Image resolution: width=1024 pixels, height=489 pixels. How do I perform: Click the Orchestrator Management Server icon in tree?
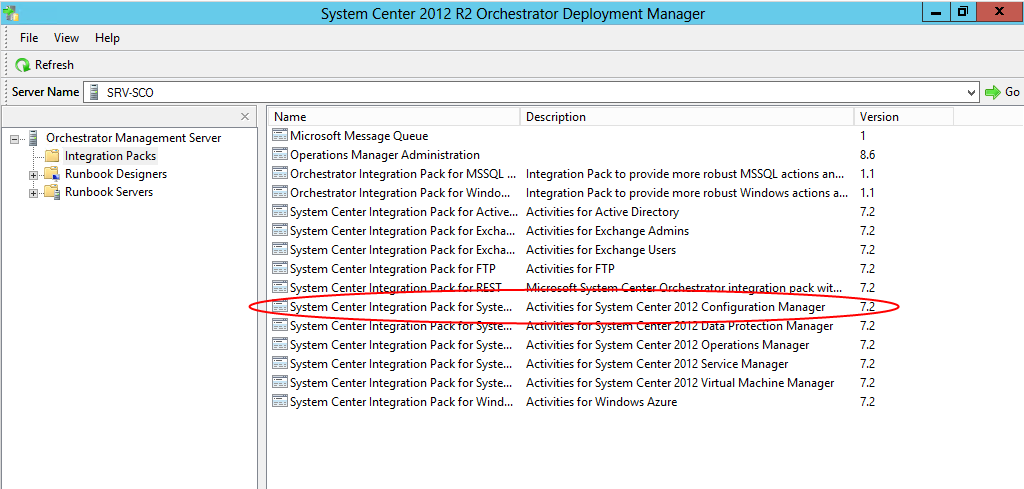tap(33, 138)
